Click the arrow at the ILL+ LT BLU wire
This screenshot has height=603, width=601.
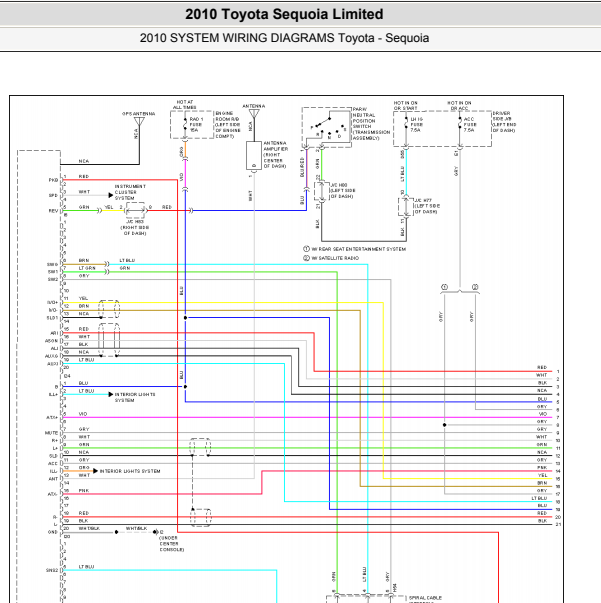[x=111, y=394]
